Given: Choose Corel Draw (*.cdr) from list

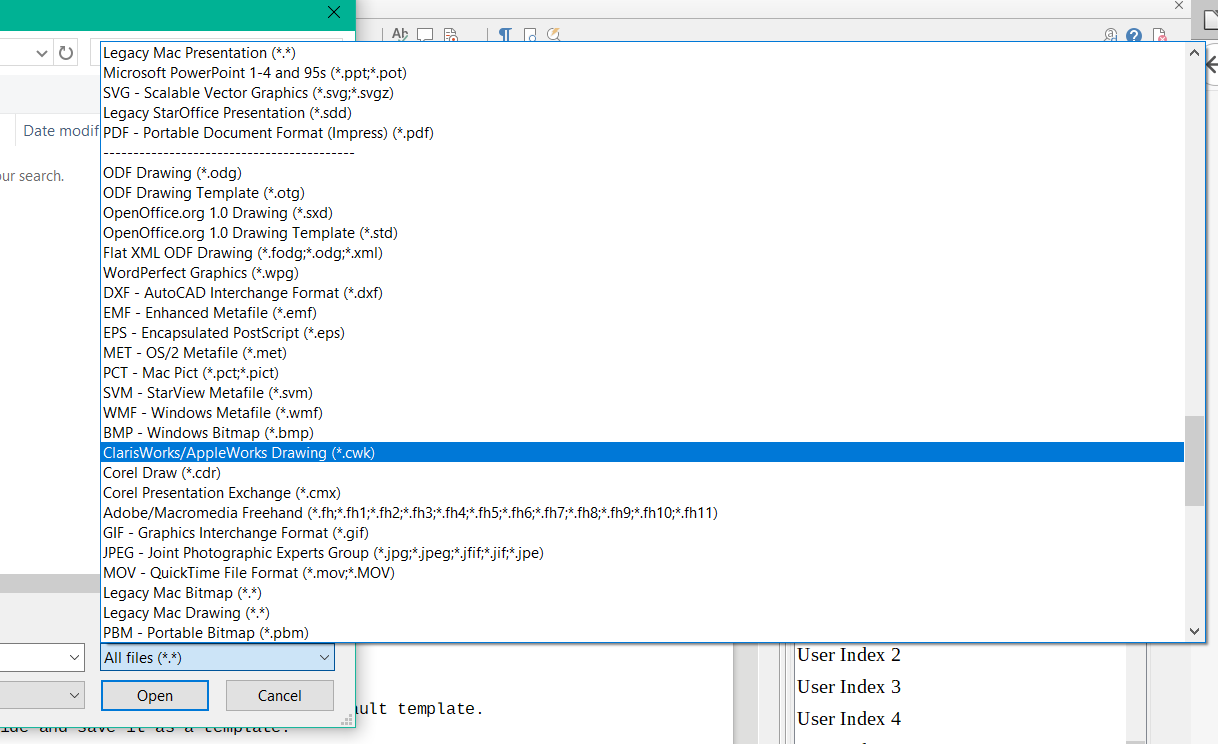Looking at the screenshot, I should [162, 473].
